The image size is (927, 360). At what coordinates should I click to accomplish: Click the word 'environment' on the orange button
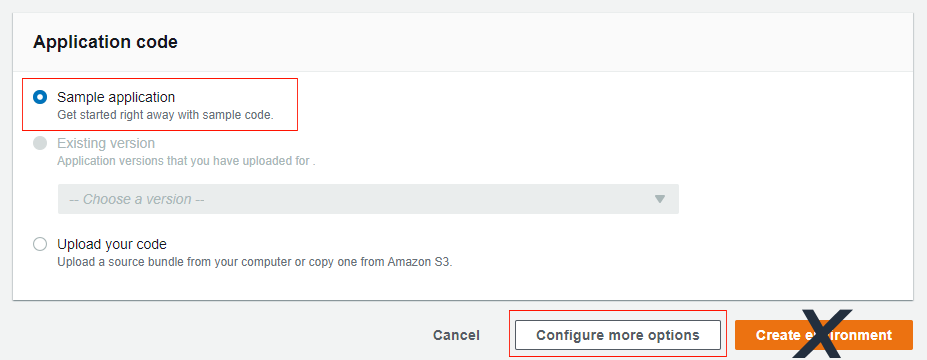[848, 335]
